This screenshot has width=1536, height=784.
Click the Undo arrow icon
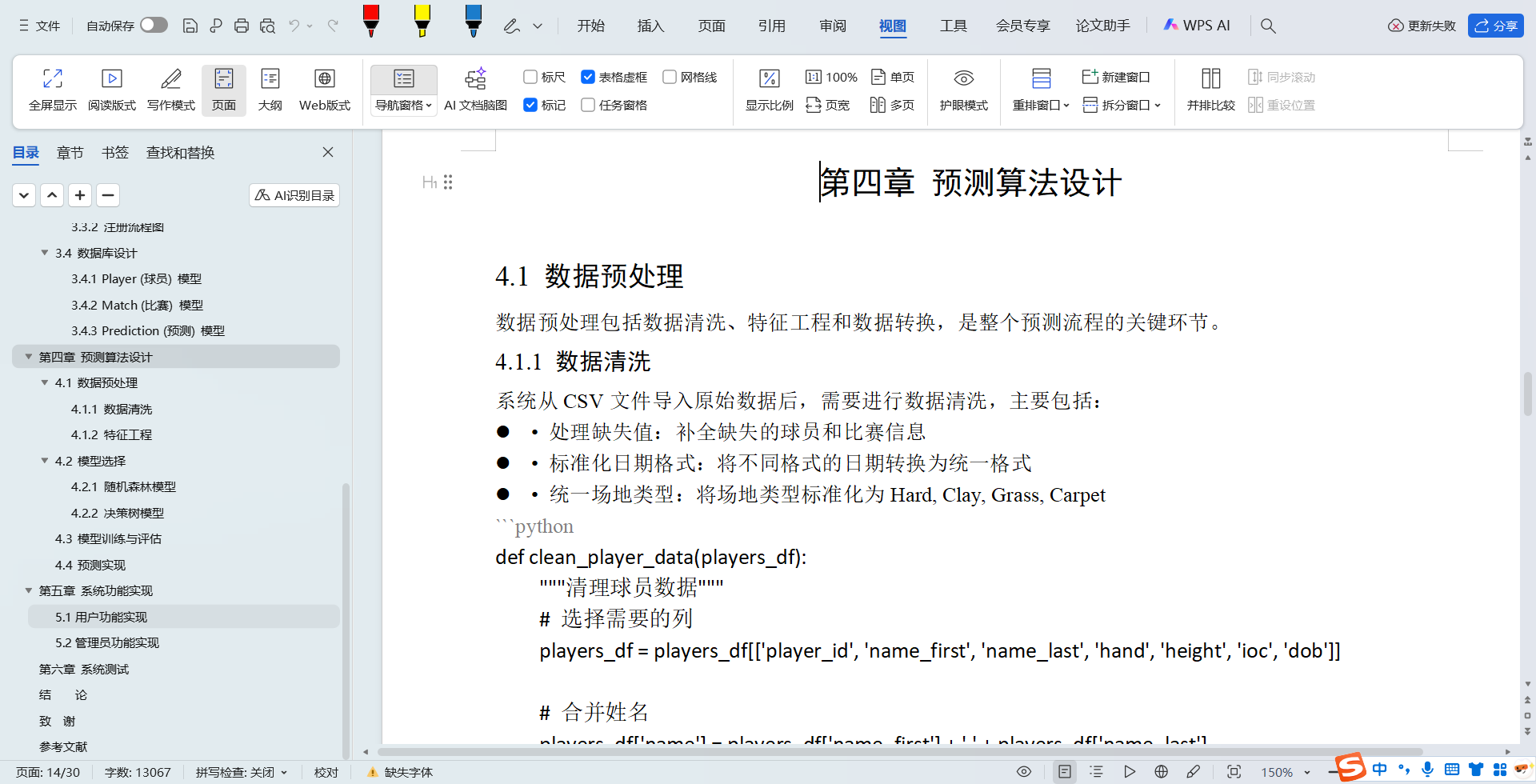pos(294,26)
